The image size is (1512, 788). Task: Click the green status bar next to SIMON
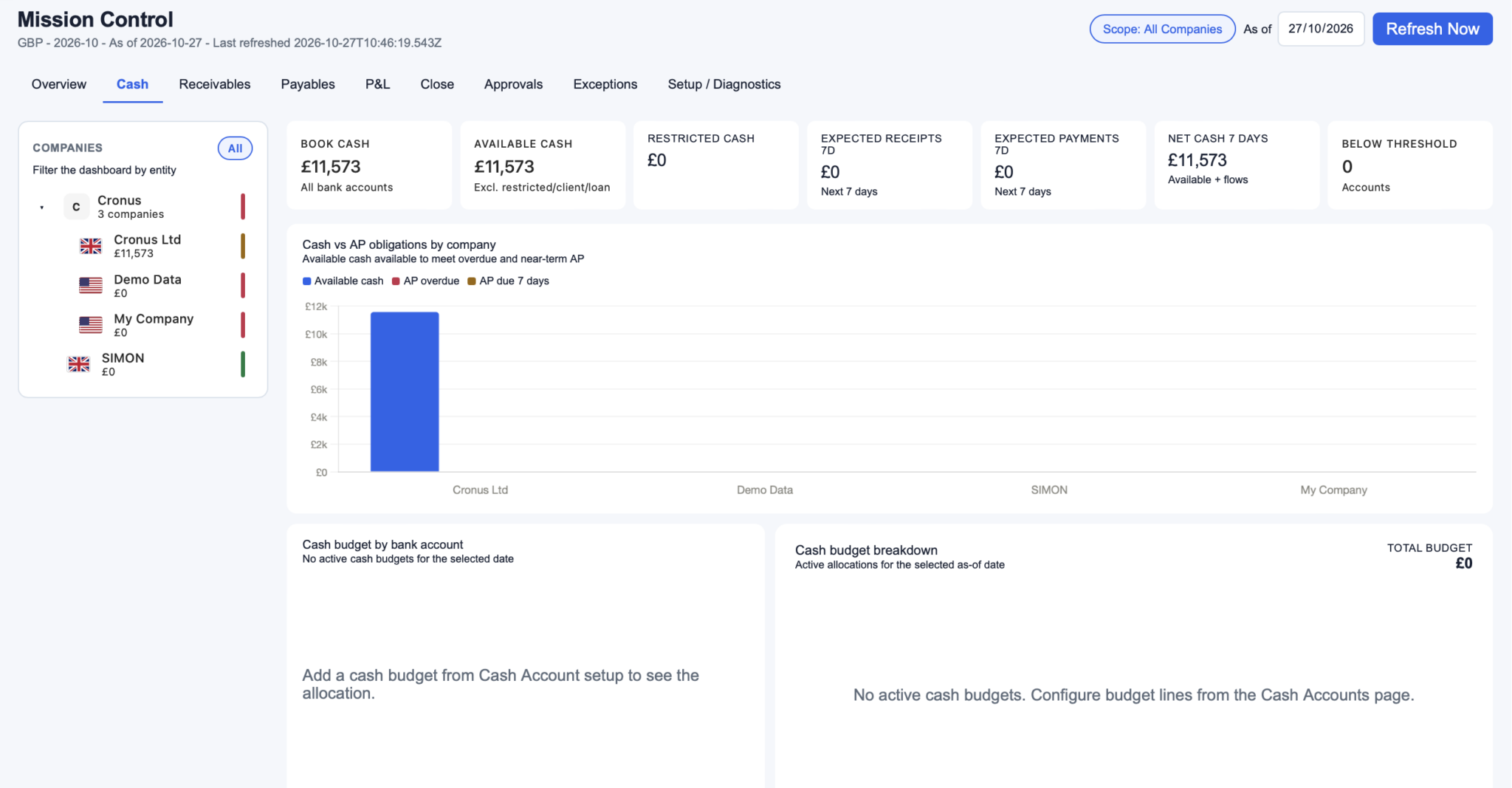pos(243,364)
